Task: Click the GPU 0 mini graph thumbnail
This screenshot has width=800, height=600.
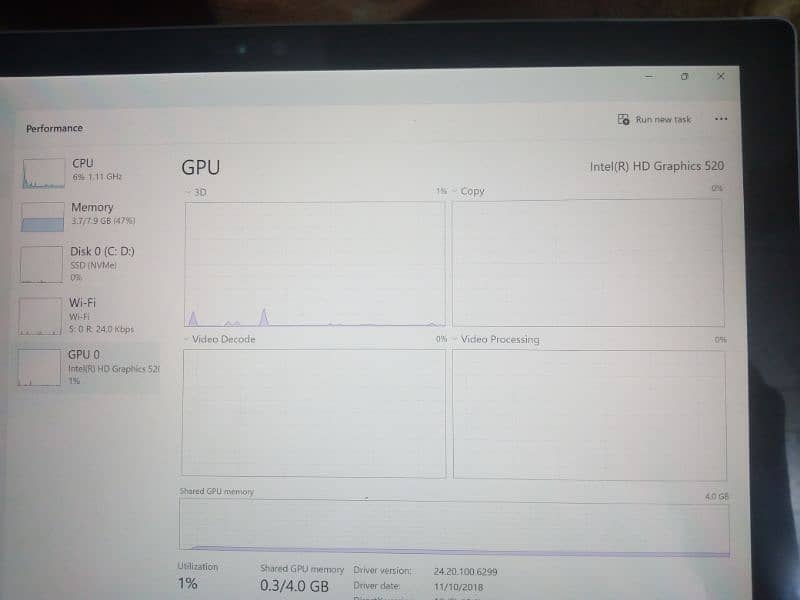Action: [x=39, y=367]
